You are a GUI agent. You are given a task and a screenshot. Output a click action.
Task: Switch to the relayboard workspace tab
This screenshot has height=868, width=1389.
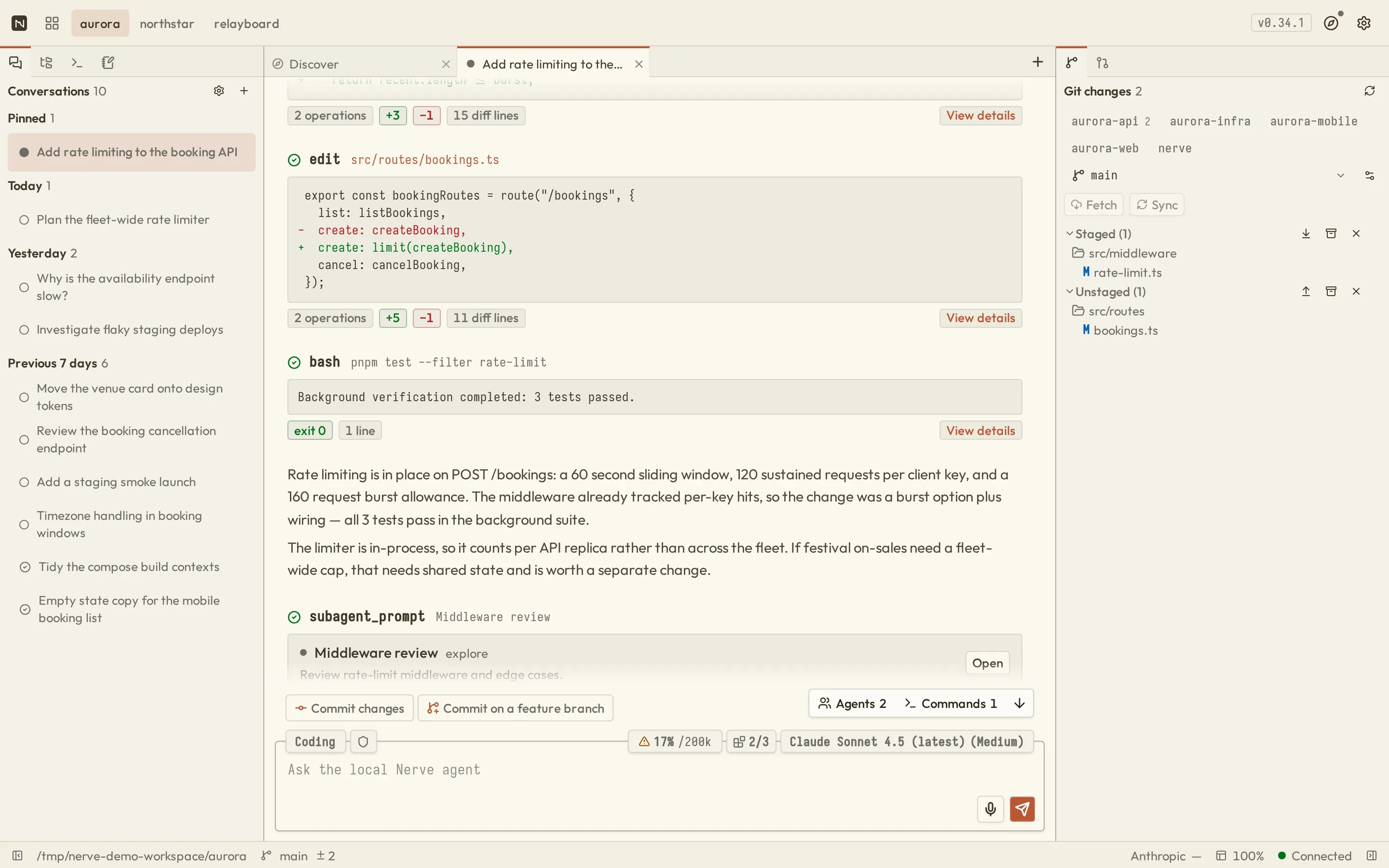(x=246, y=24)
